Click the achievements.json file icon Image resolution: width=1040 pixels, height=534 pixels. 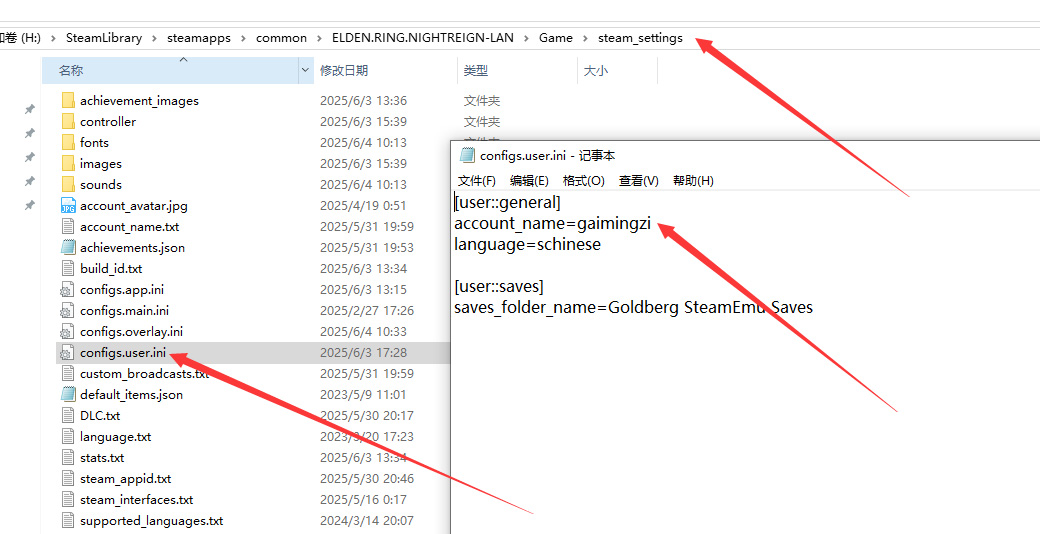coord(68,247)
